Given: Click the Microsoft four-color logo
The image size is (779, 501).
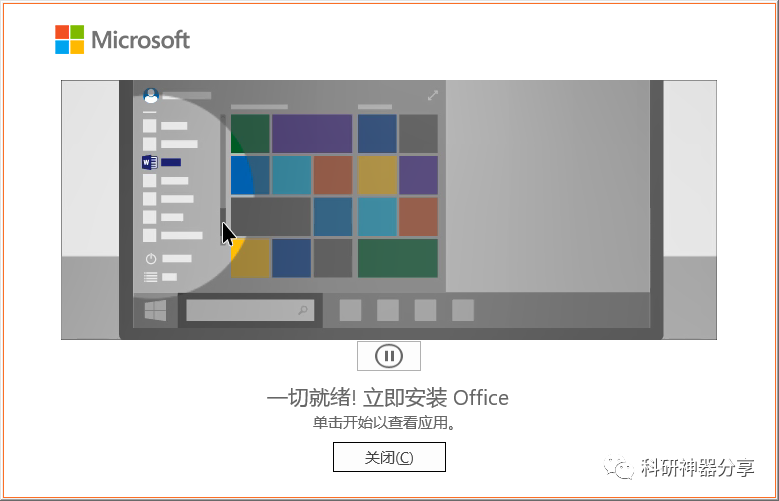Looking at the screenshot, I should [x=70, y=39].
